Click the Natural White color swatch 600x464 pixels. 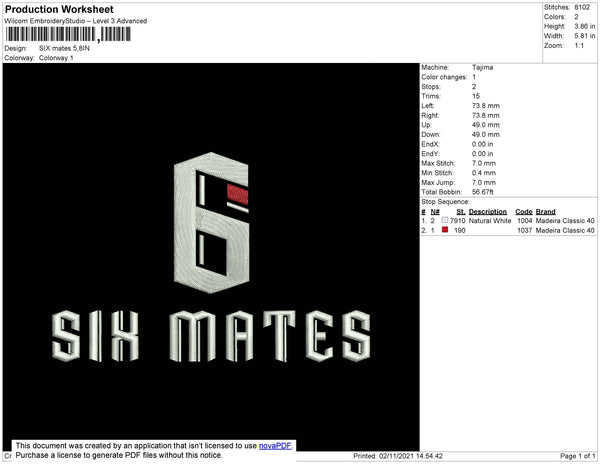pyautogui.click(x=445, y=220)
